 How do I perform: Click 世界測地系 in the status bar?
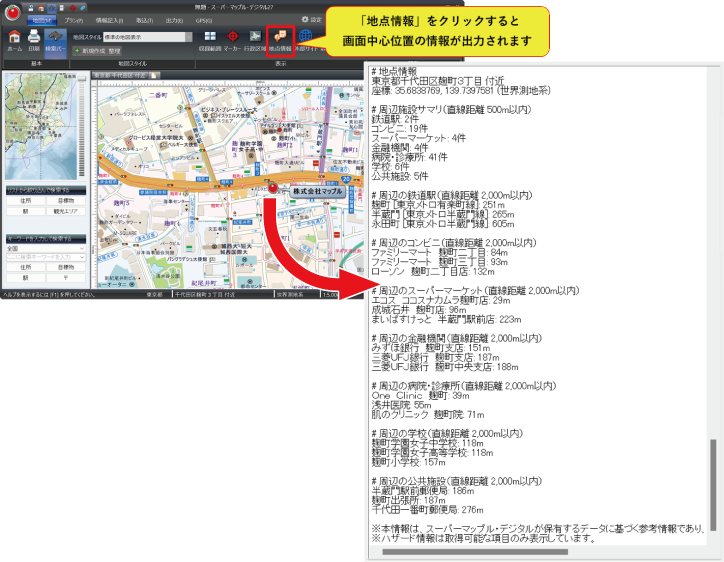pyautogui.click(x=290, y=295)
